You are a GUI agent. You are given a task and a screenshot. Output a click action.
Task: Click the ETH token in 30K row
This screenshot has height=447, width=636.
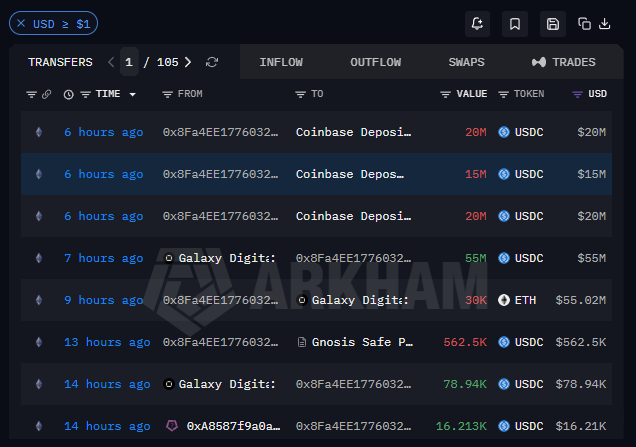point(517,300)
